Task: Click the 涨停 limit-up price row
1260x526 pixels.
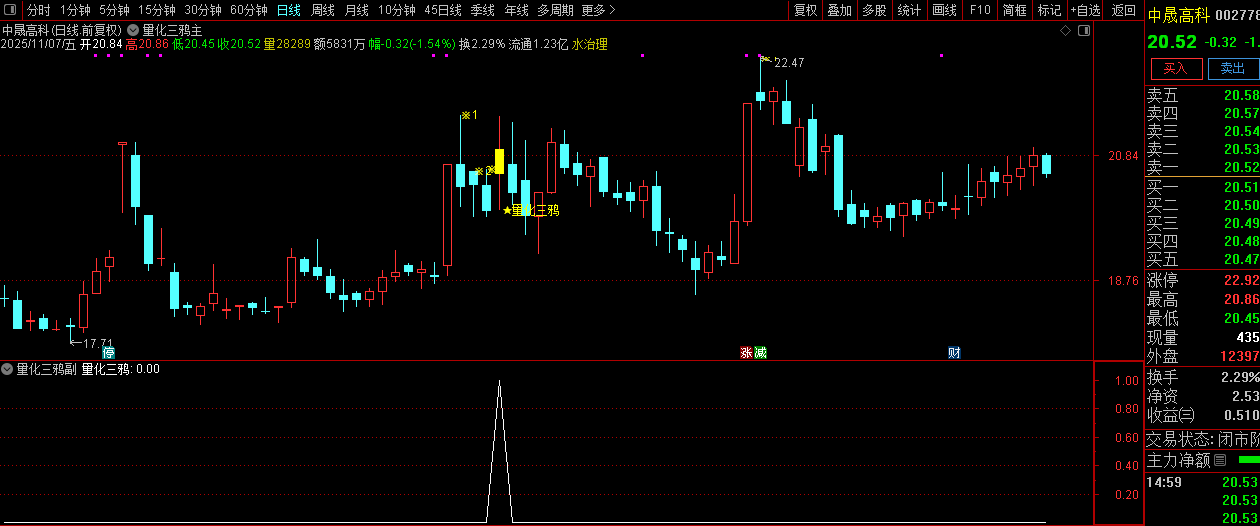Action: pyautogui.click(x=1202, y=281)
